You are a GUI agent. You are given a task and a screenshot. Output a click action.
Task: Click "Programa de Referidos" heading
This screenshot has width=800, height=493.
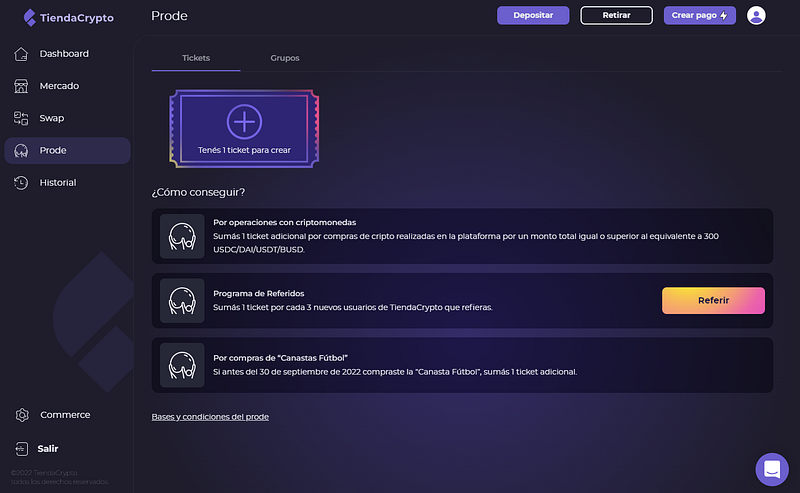(259, 293)
